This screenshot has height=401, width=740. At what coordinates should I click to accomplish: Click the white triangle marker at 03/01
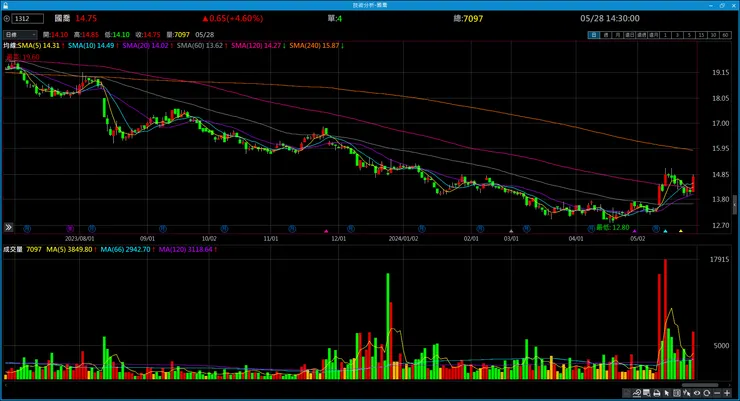(511, 231)
